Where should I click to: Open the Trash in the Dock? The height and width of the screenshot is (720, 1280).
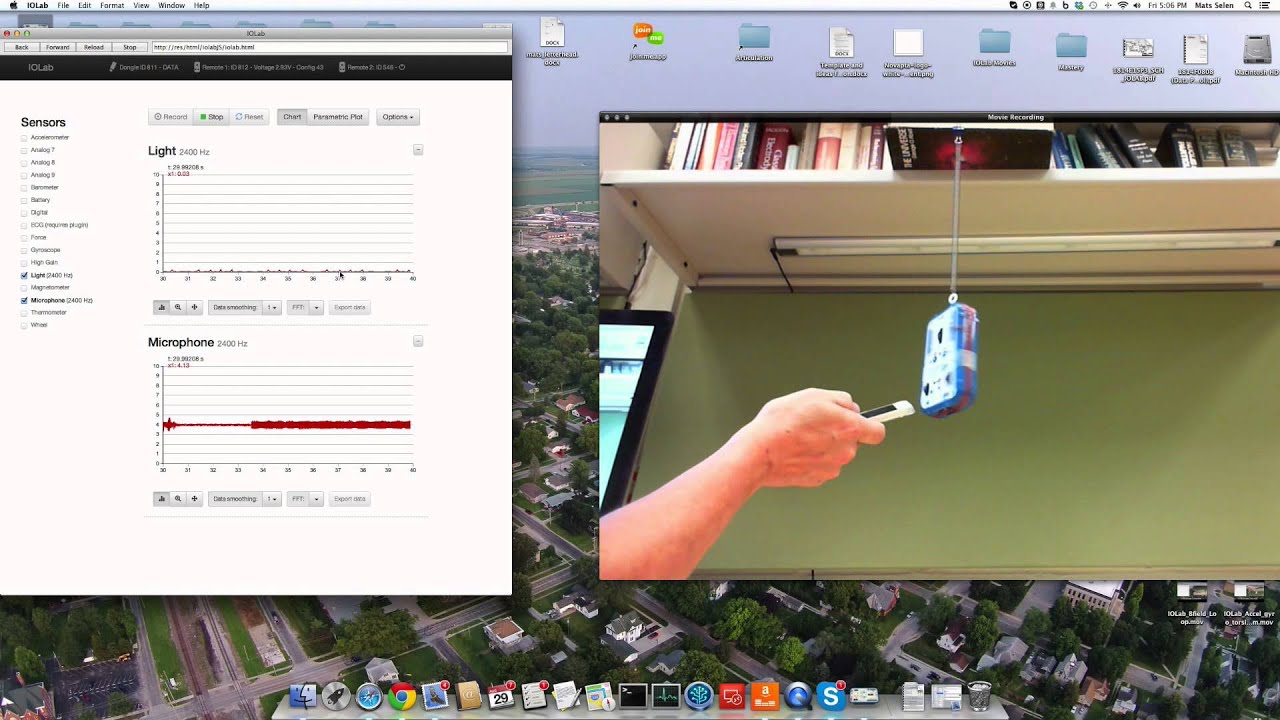(x=979, y=696)
